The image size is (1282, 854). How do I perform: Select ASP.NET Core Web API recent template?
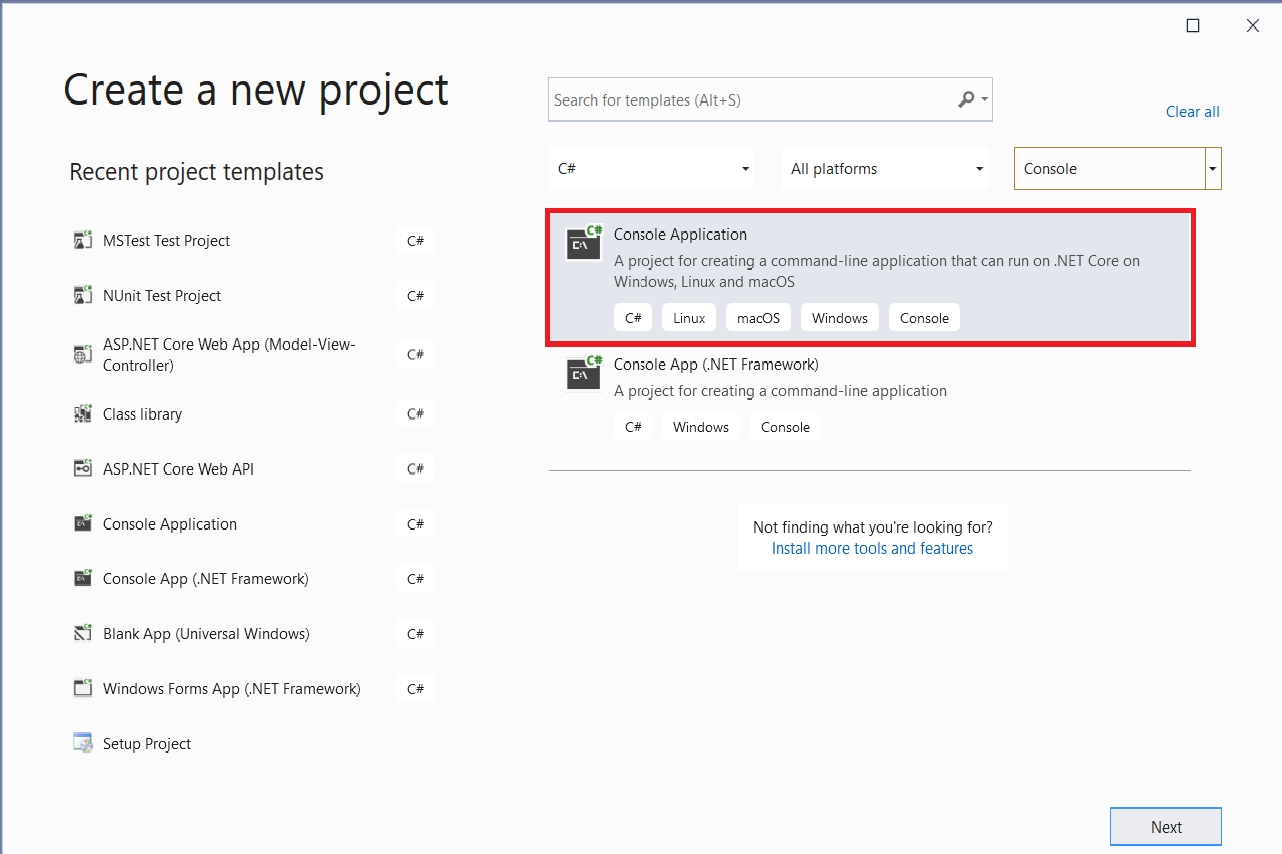tap(178, 469)
